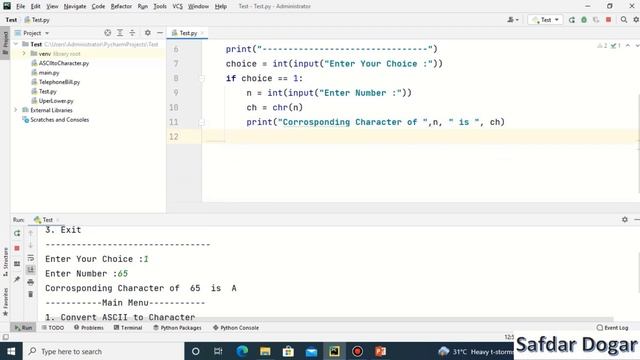
Task: Open the Tools menu
Action: [x=160, y=7]
